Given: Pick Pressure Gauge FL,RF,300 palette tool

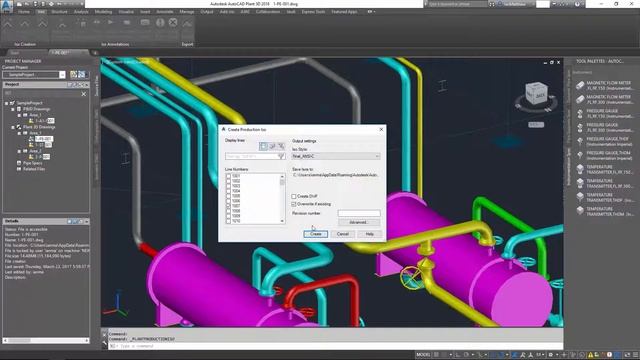Looking at the screenshot, I should [605, 127].
